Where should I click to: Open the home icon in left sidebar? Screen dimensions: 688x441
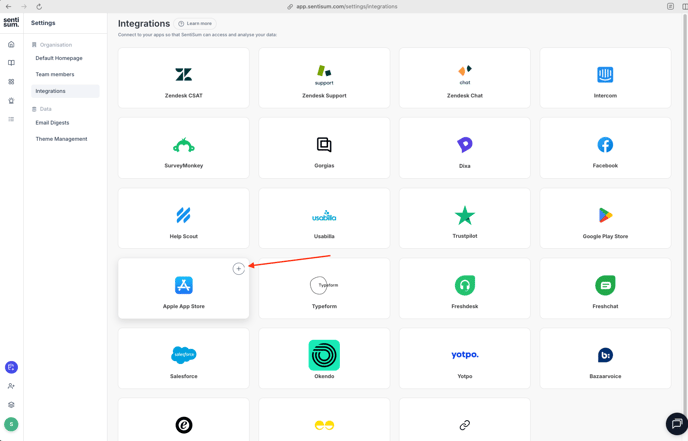pos(11,44)
